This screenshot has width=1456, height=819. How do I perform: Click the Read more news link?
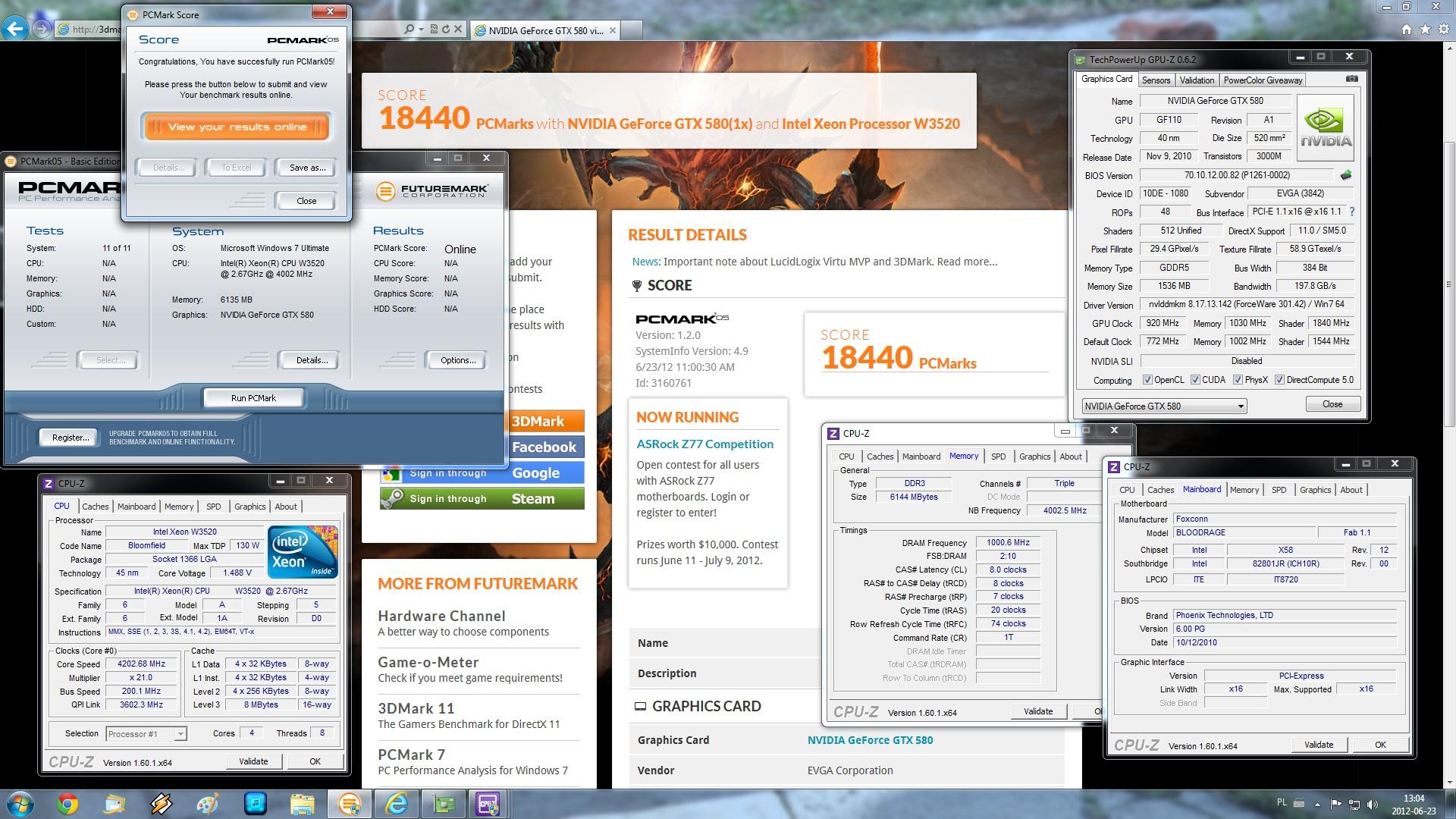point(967,262)
